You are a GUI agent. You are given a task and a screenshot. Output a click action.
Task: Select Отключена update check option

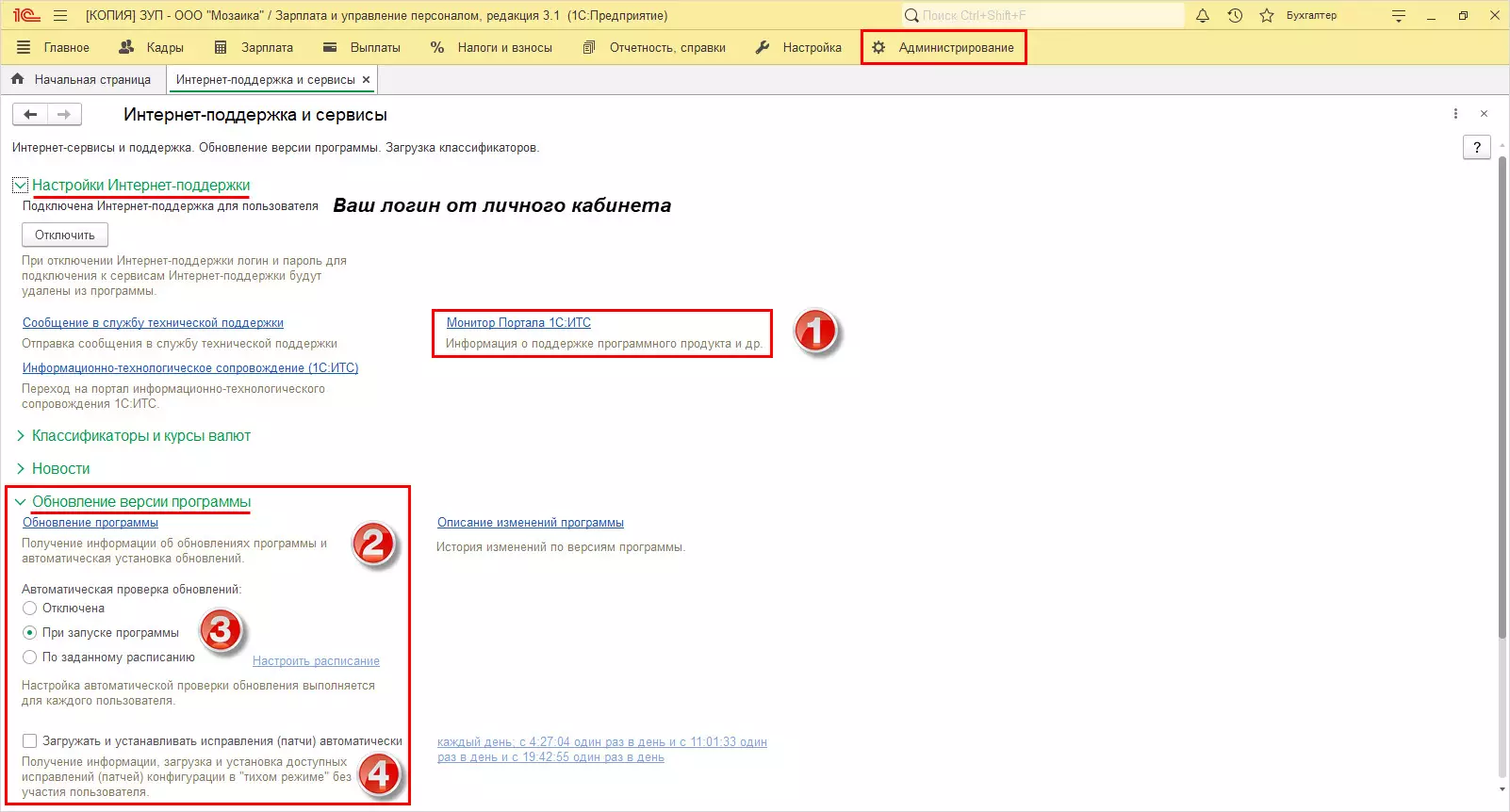30,609
